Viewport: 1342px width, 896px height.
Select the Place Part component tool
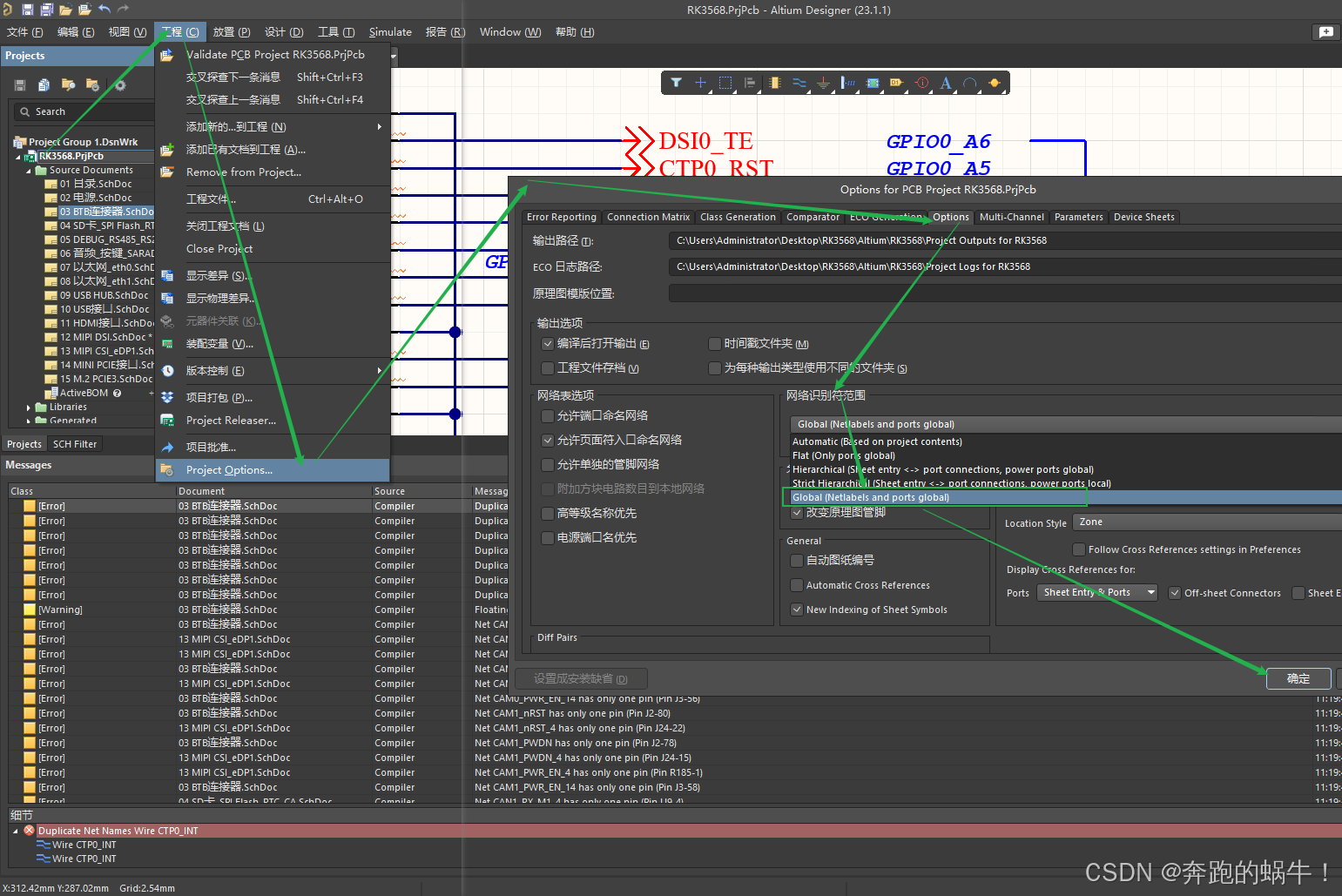tap(774, 83)
